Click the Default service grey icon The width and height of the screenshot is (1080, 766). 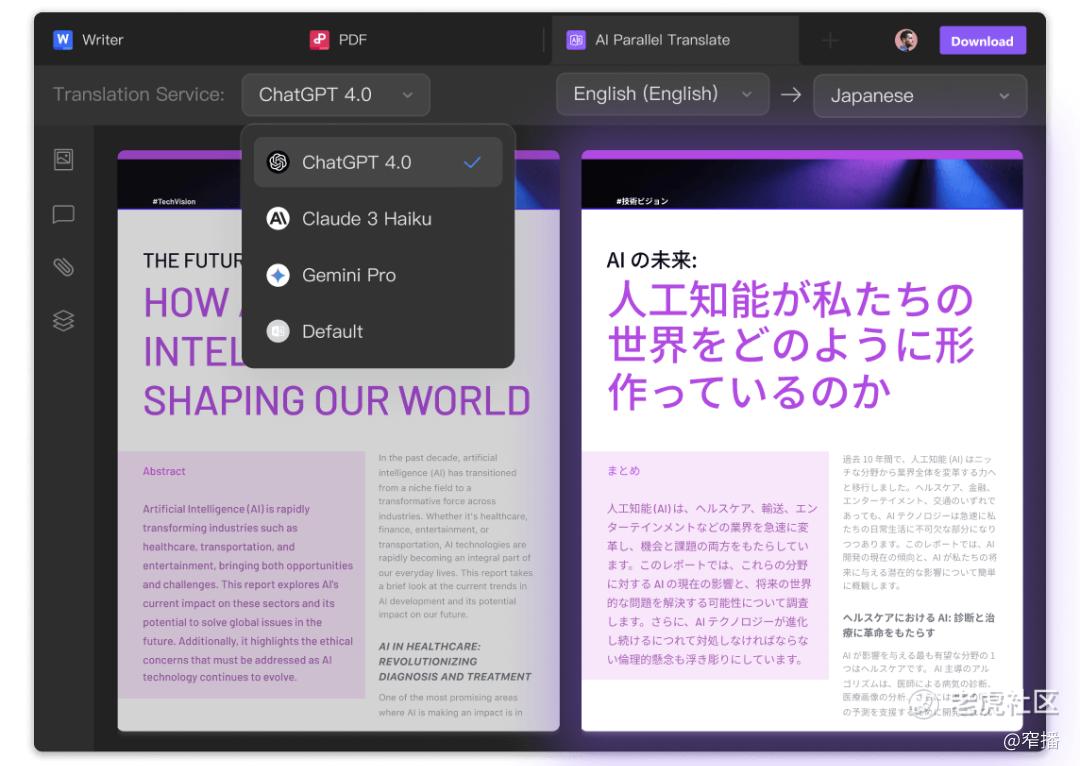tap(278, 331)
